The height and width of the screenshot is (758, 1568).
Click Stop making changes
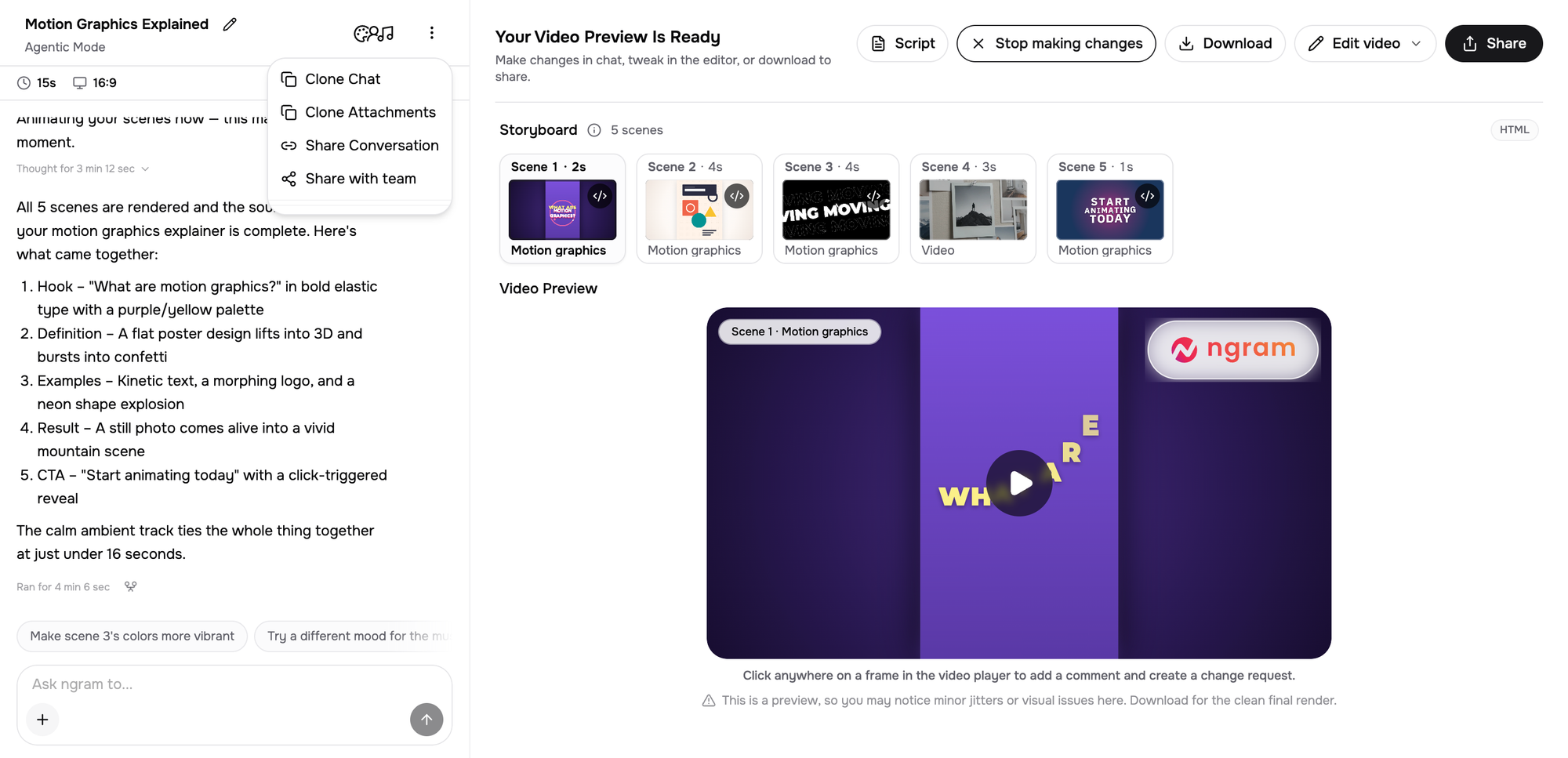pyautogui.click(x=1056, y=44)
